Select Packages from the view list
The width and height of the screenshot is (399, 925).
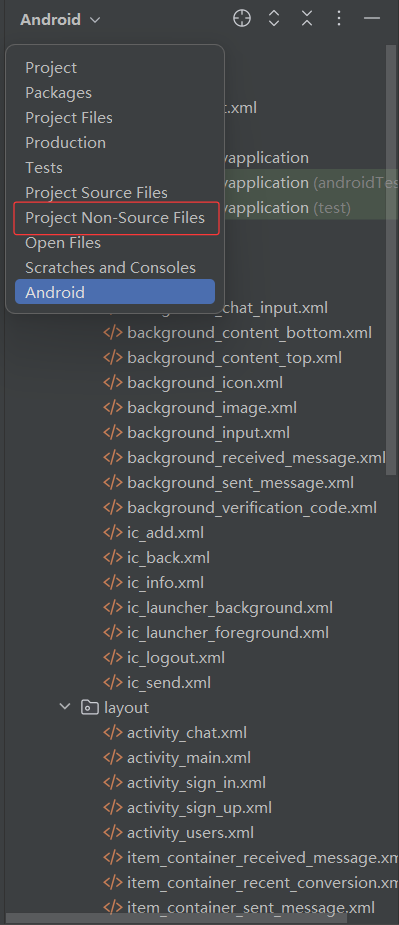58,93
